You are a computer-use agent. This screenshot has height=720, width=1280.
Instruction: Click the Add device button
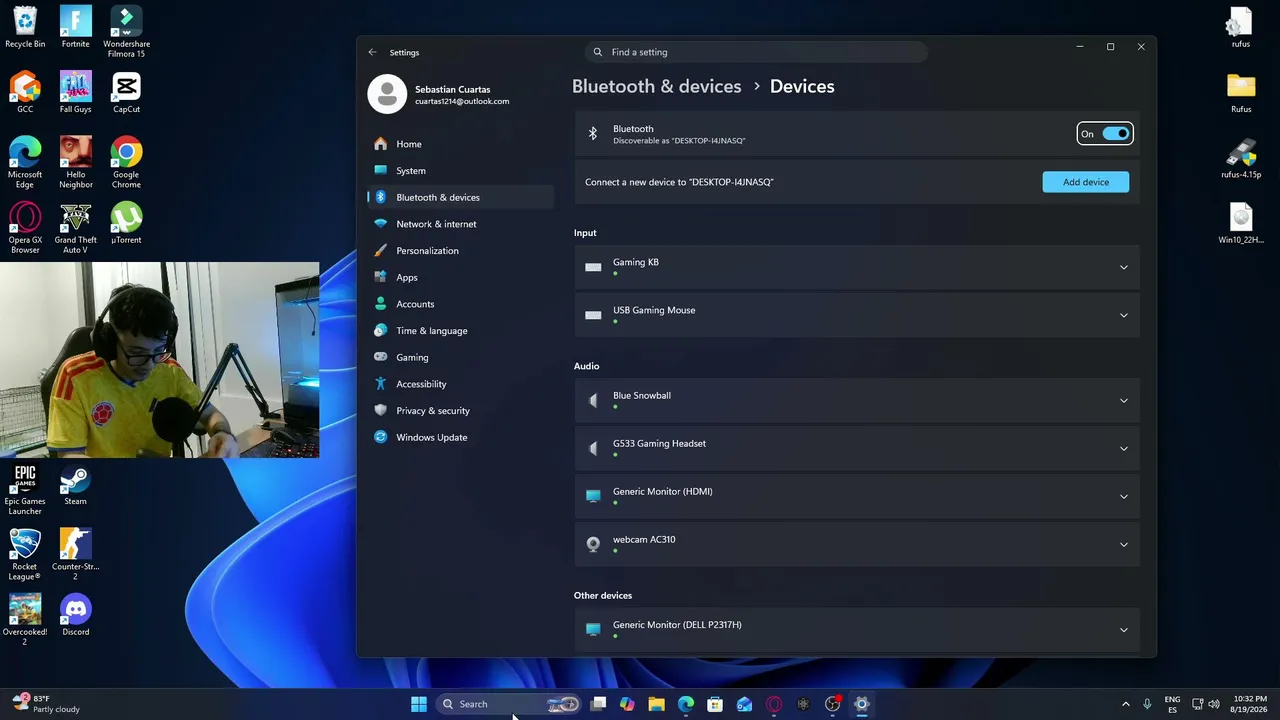tap(1086, 182)
